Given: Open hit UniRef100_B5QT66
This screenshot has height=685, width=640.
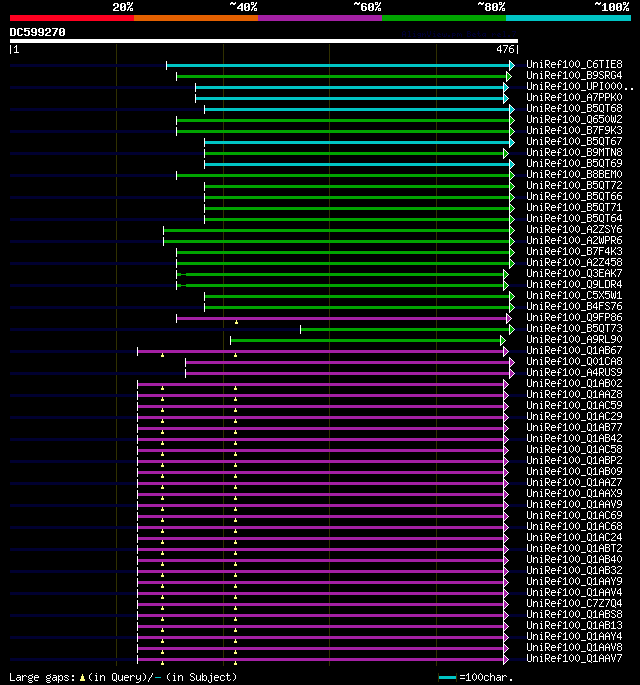Looking at the screenshot, I should click(574, 197).
